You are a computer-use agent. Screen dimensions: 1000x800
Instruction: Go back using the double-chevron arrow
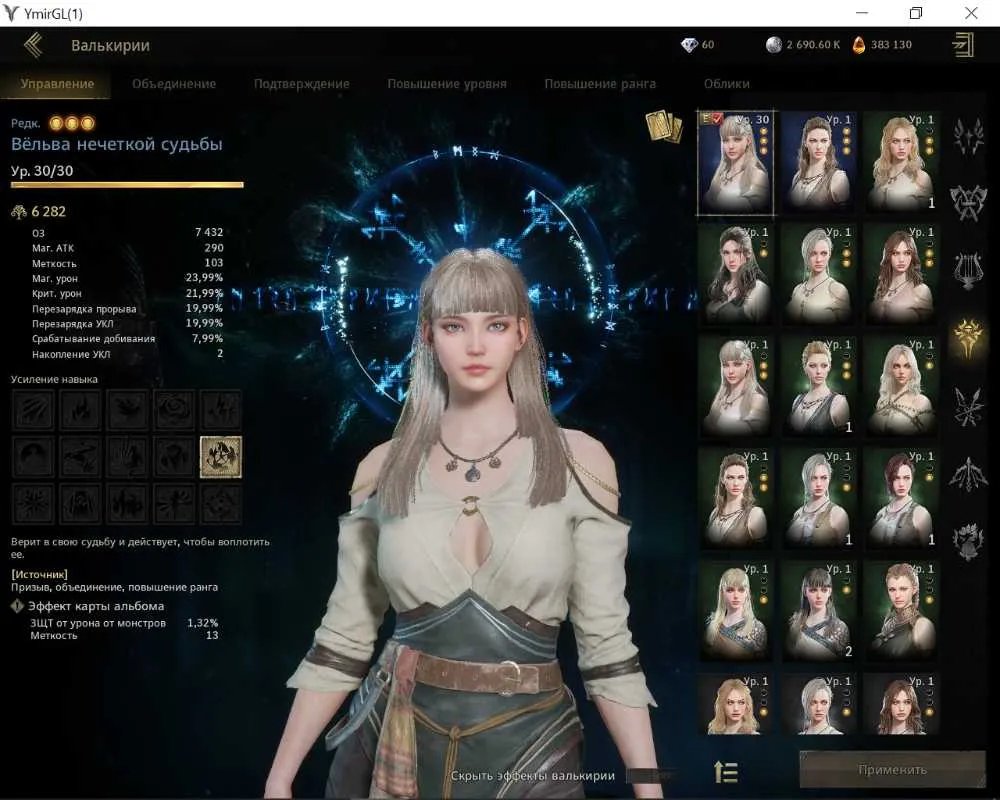click(34, 45)
